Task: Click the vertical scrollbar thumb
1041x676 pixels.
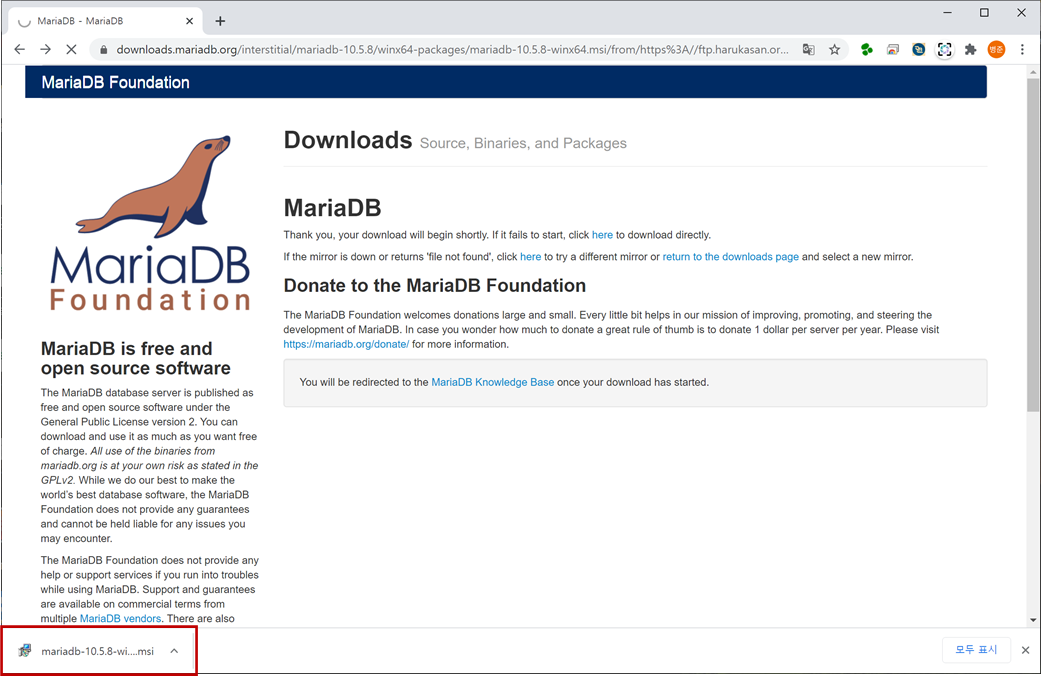Action: coord(1033,244)
